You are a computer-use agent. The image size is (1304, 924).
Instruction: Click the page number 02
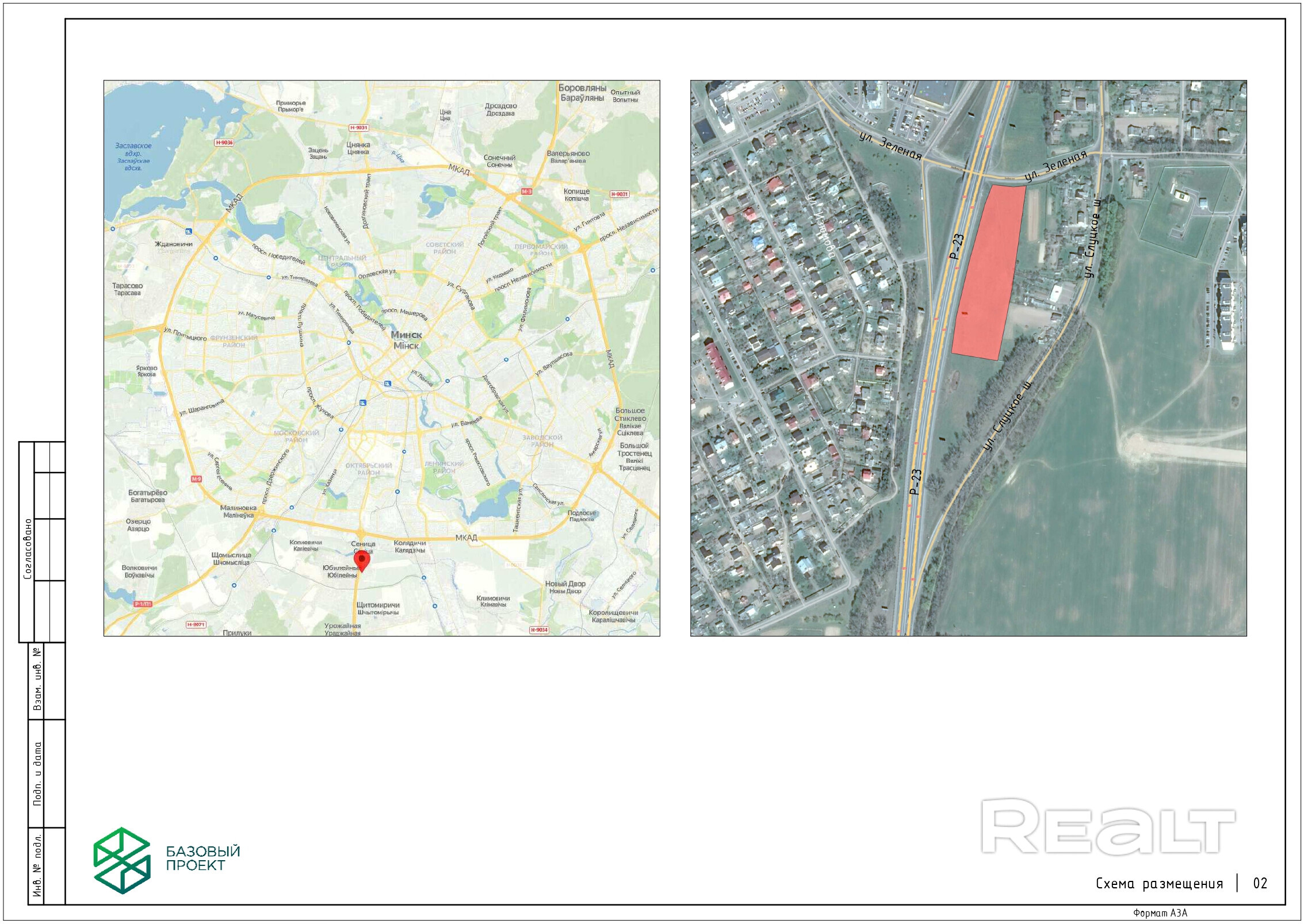[1260, 883]
